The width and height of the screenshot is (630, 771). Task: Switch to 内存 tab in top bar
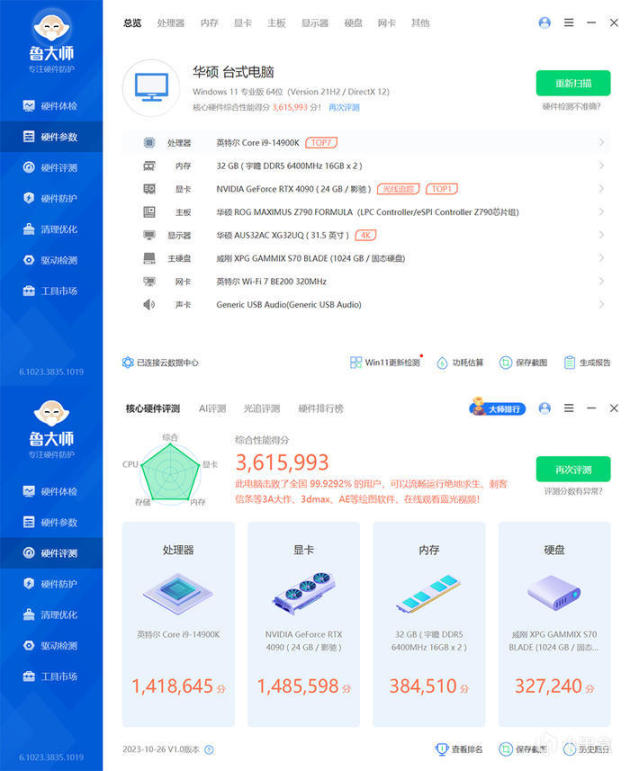point(209,23)
